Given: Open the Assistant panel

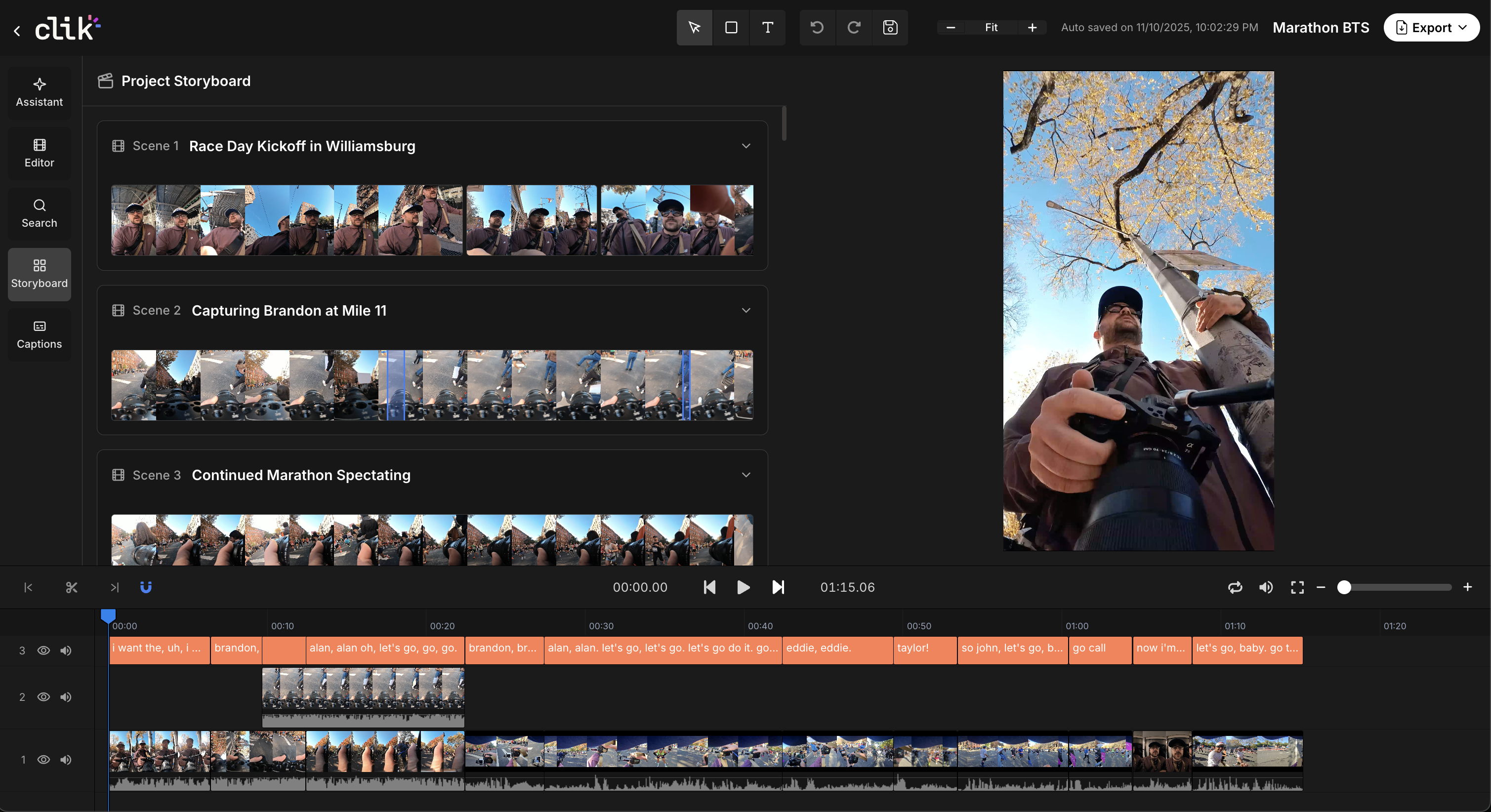Looking at the screenshot, I should coord(39,92).
